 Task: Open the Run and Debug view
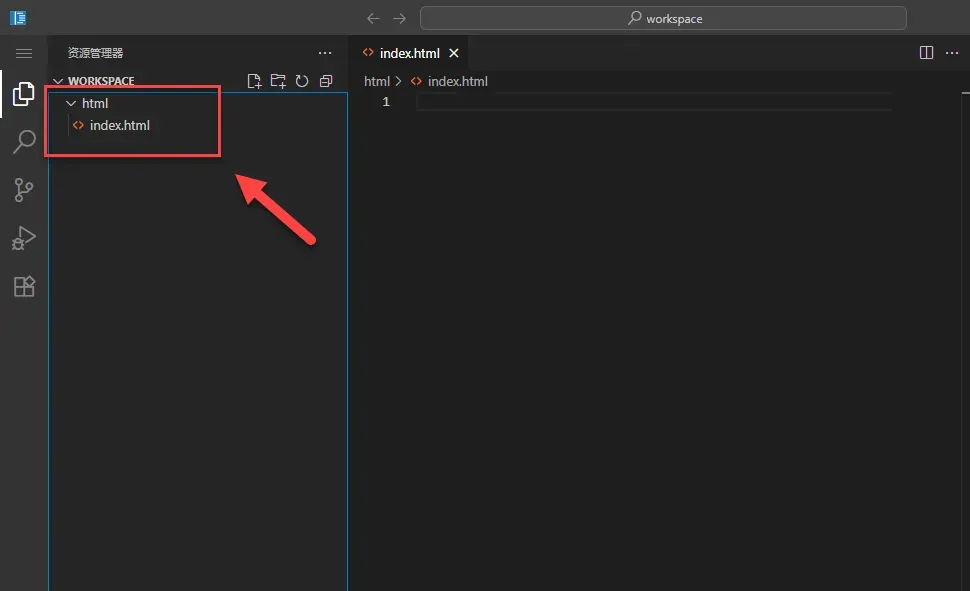click(23, 238)
